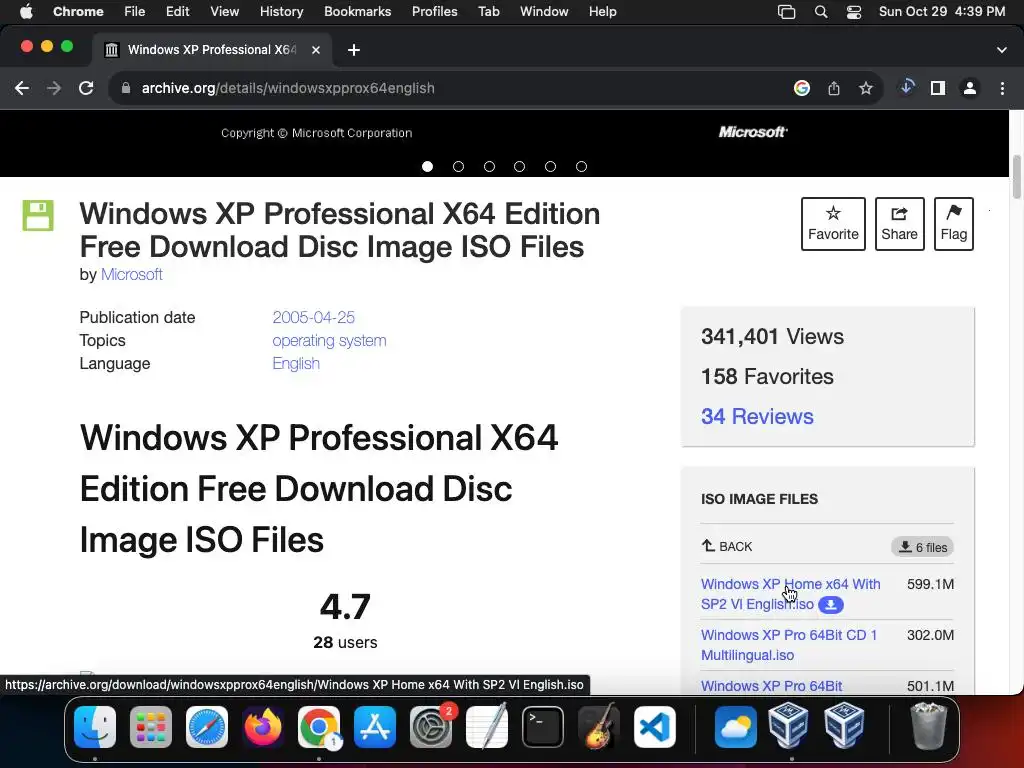This screenshot has width=1024, height=768.
Task: Open the Bookmarks menu
Action: pos(357,12)
